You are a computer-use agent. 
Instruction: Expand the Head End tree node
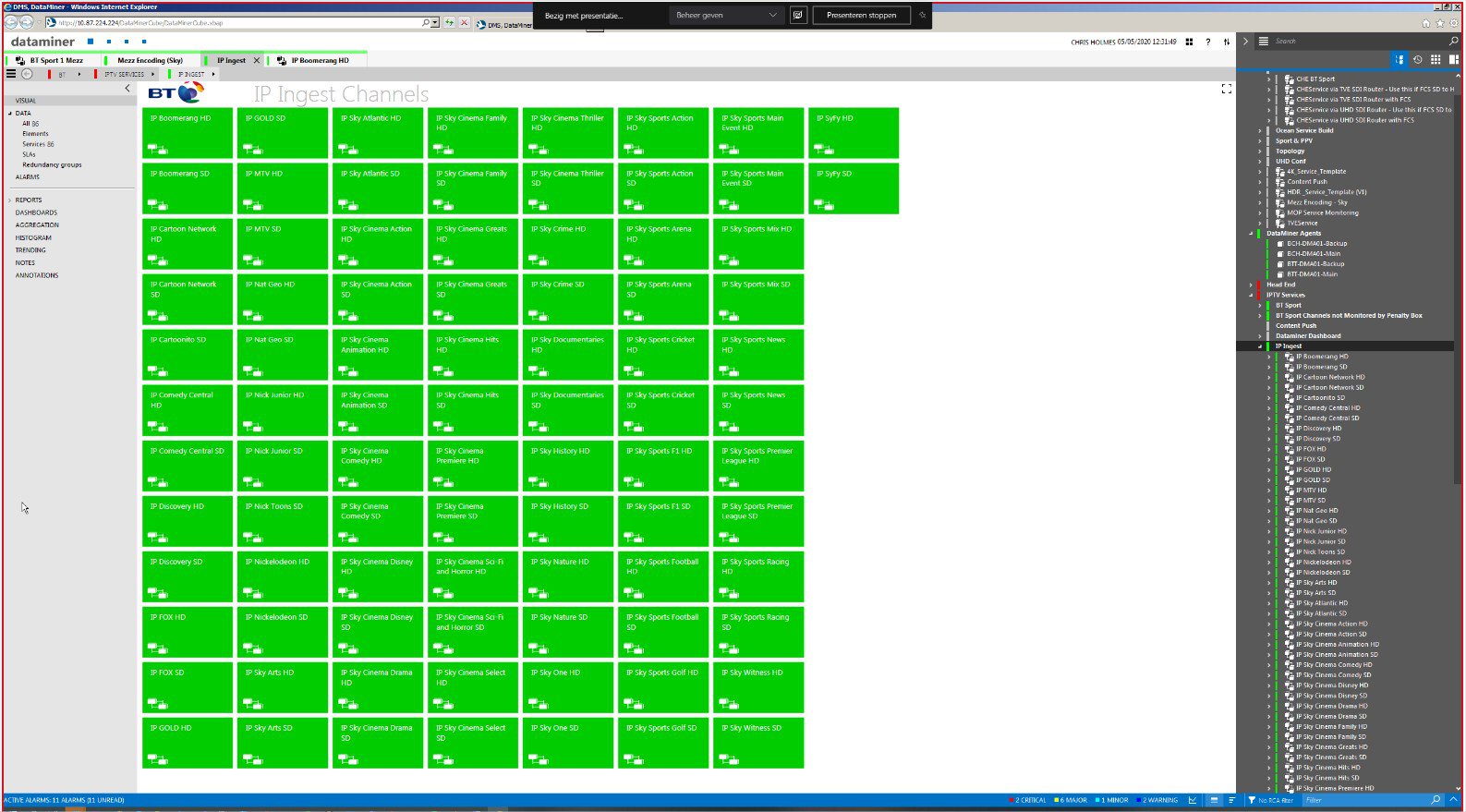(x=1251, y=285)
